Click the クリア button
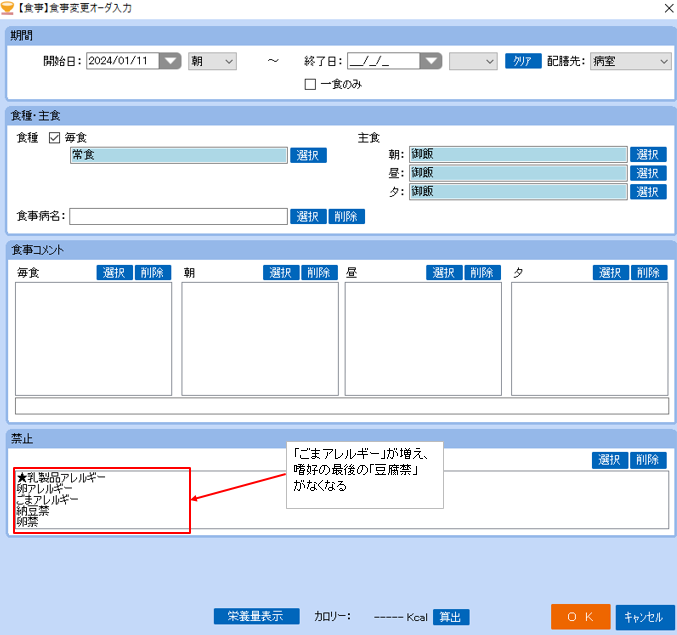Image resolution: width=677 pixels, height=635 pixels. (x=523, y=61)
